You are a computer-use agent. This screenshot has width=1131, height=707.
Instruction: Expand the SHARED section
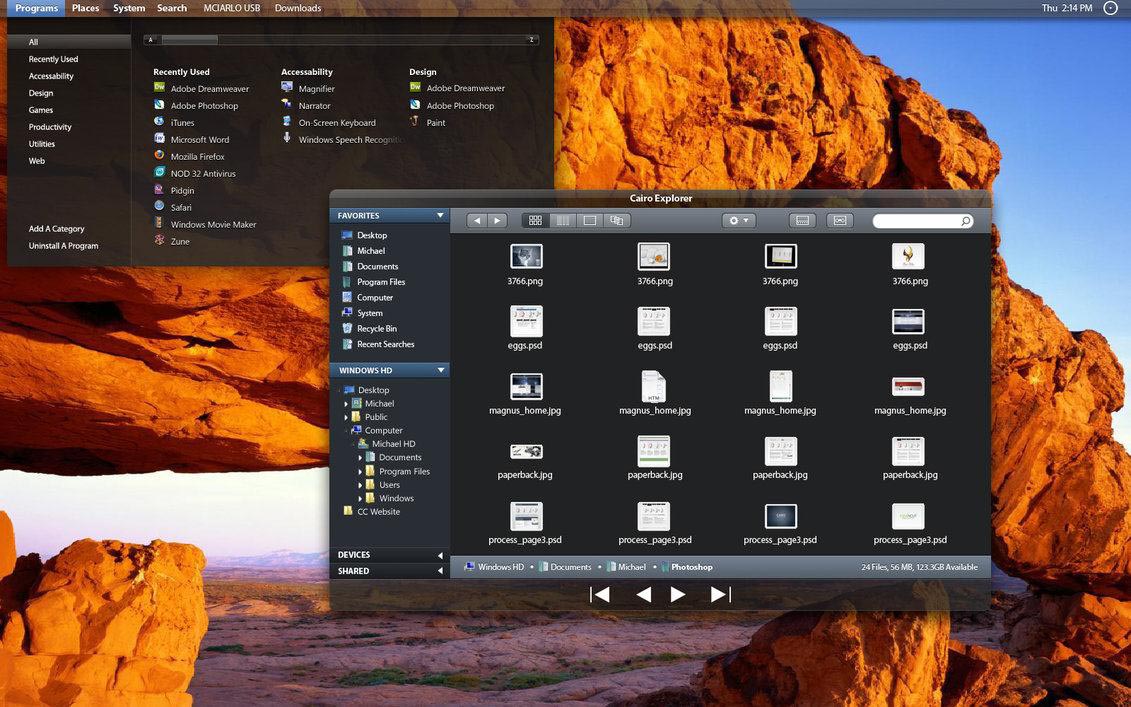coord(440,571)
